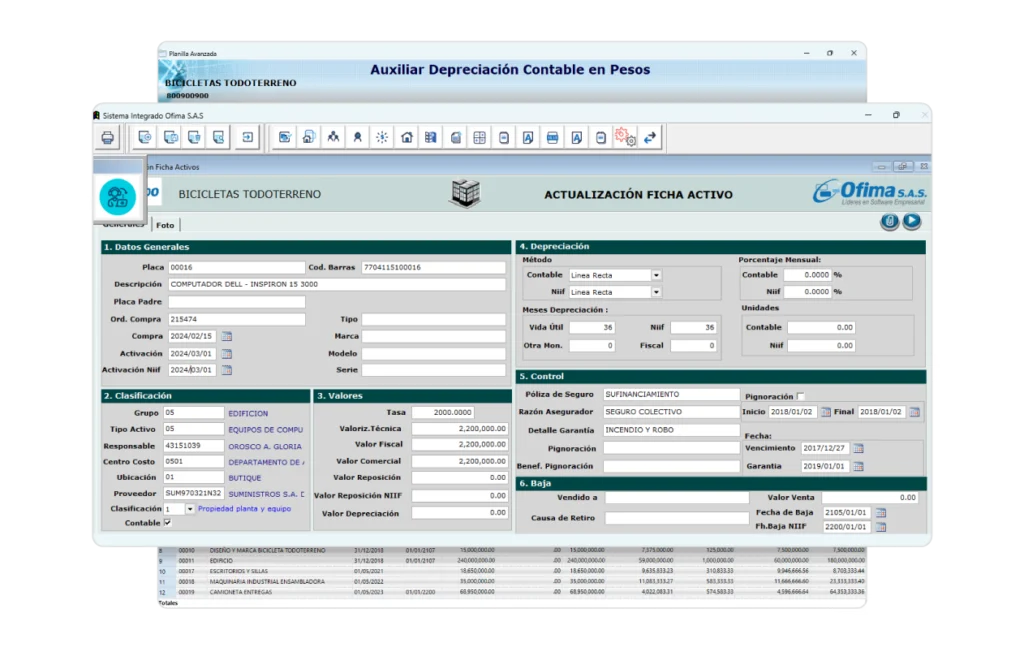Open the group of people toolbar icon
The height and width of the screenshot is (656, 1024).
[x=333, y=137]
